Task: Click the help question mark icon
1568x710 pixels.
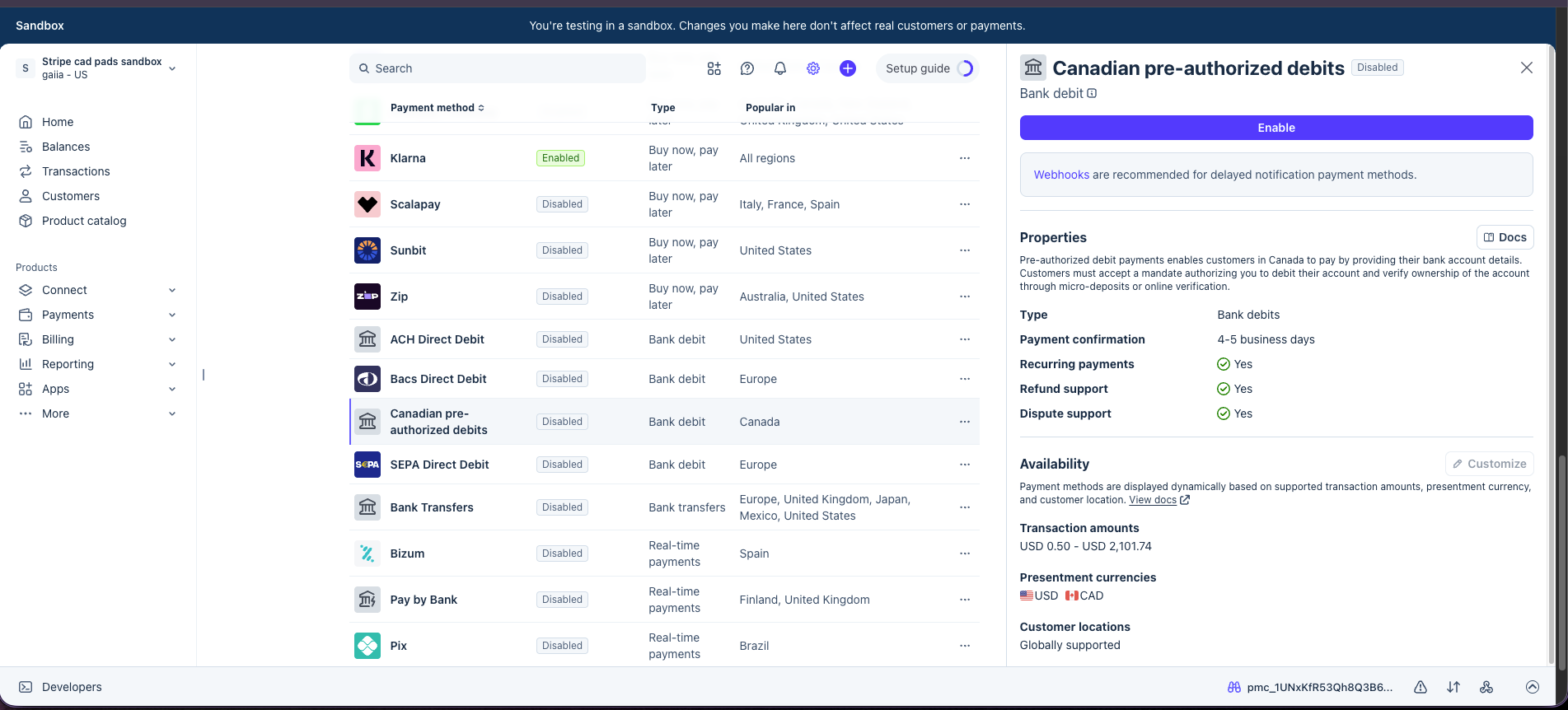Action: point(747,68)
